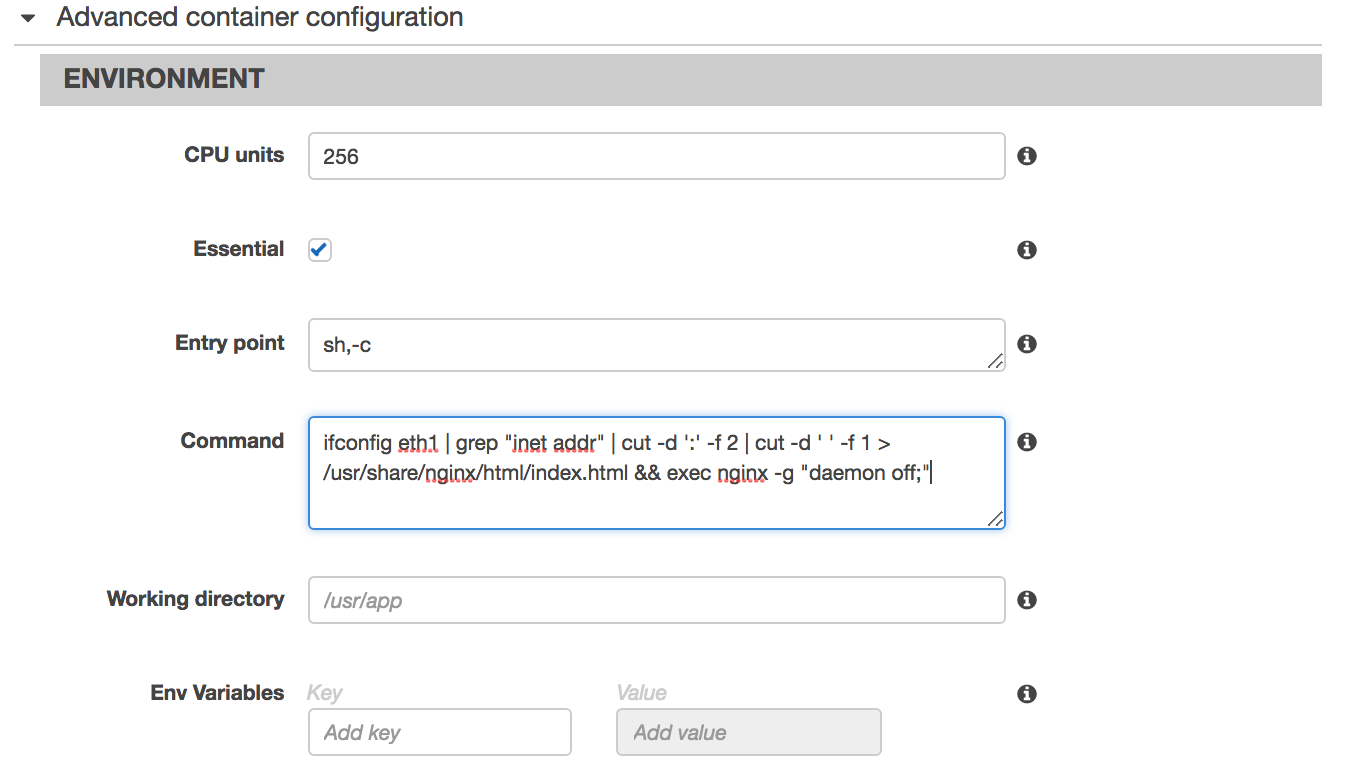Open the Env Variables info icon
Image resolution: width=1348 pixels, height=784 pixels.
1026,694
